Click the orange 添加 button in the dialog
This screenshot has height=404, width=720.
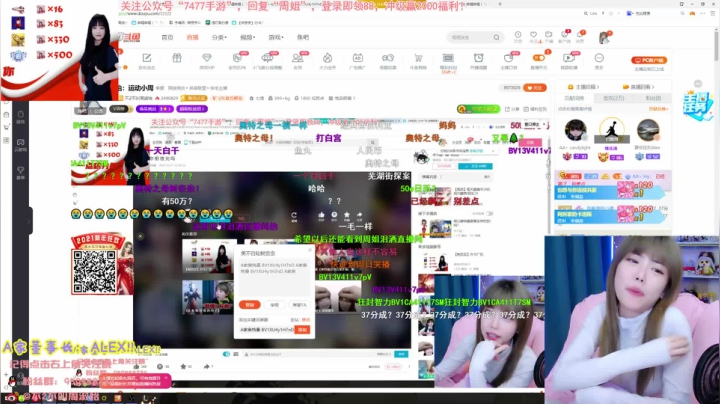[302, 330]
